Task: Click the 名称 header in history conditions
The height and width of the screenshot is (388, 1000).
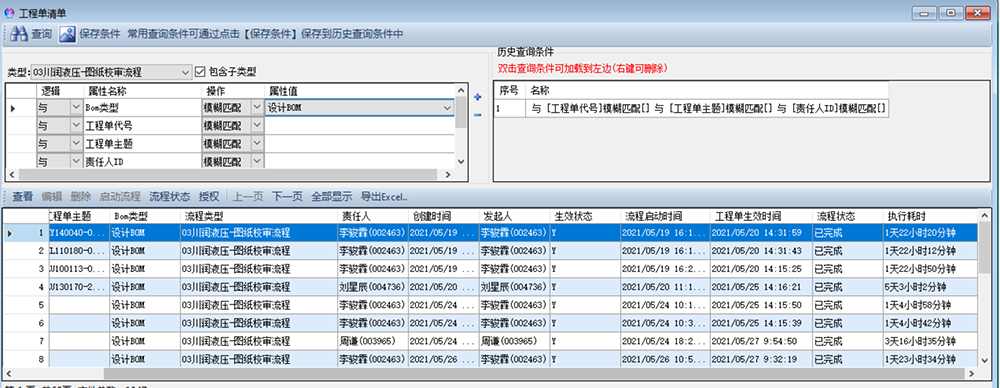Action: pos(707,91)
